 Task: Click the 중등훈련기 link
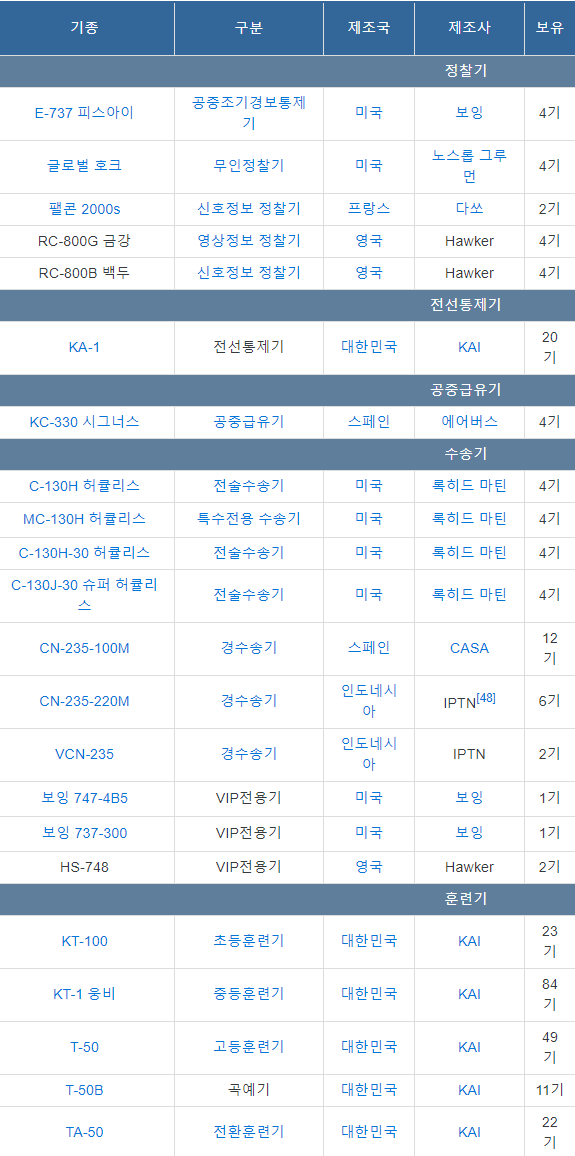tap(248, 995)
